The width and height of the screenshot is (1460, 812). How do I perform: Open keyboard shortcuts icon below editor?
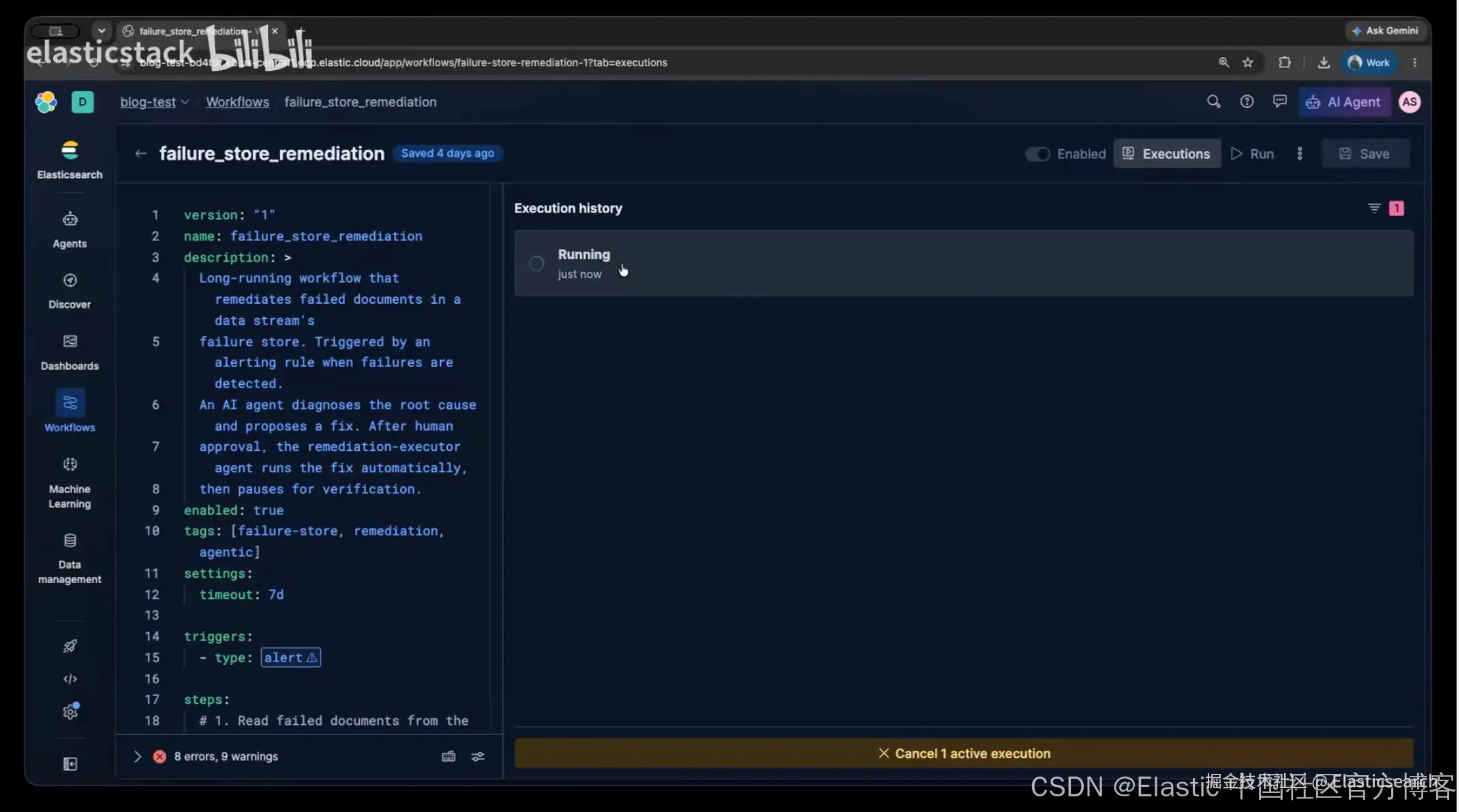tap(448, 756)
